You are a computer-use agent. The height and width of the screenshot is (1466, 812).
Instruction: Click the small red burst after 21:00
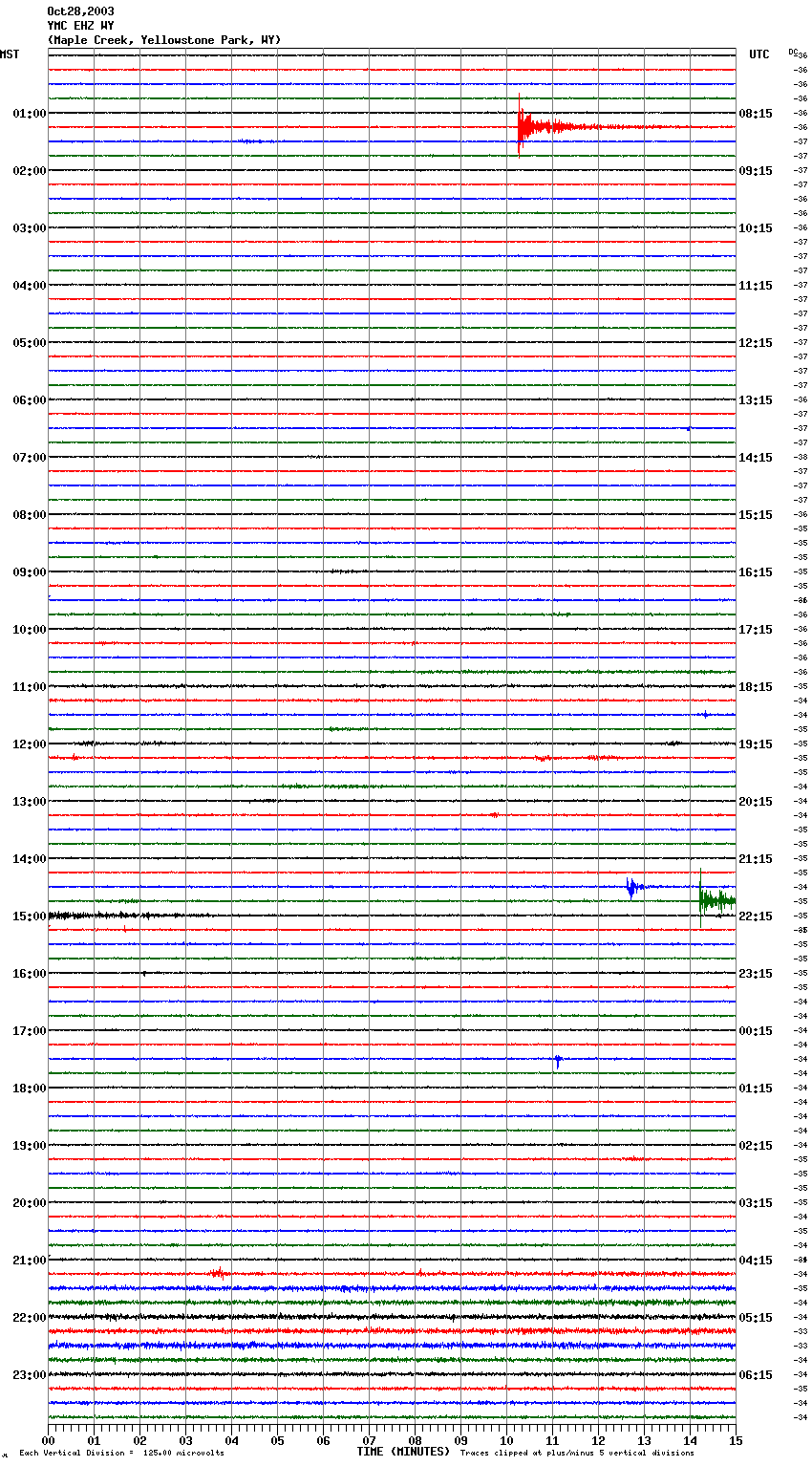coord(219,1273)
